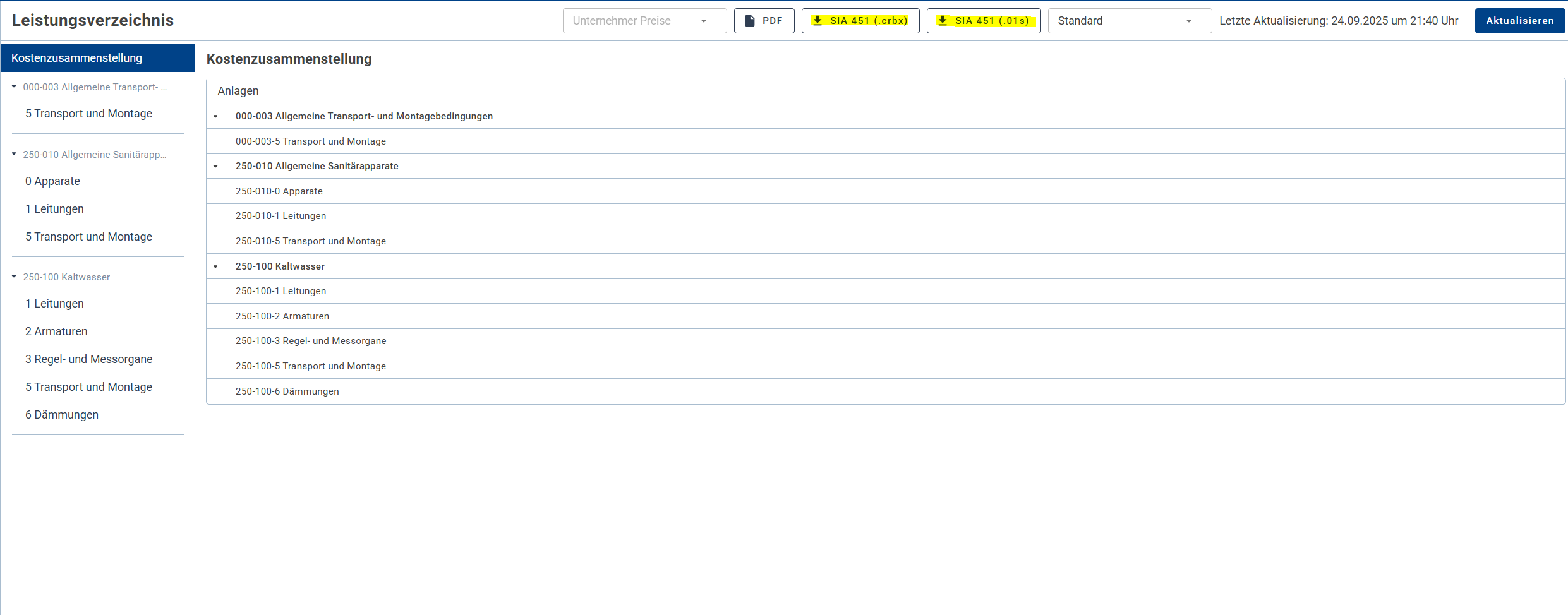Click download icon for SIA 451 (.01s)

pos(943,21)
